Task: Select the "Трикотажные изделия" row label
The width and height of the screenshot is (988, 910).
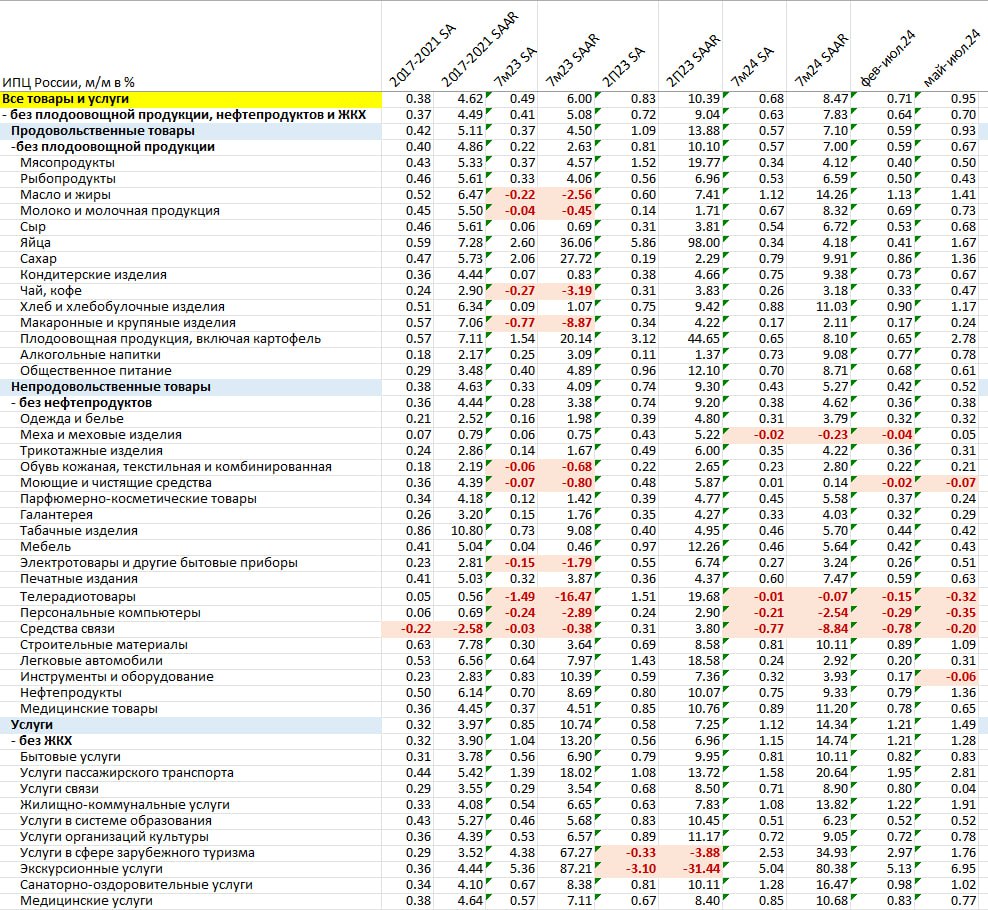Action: point(91,451)
